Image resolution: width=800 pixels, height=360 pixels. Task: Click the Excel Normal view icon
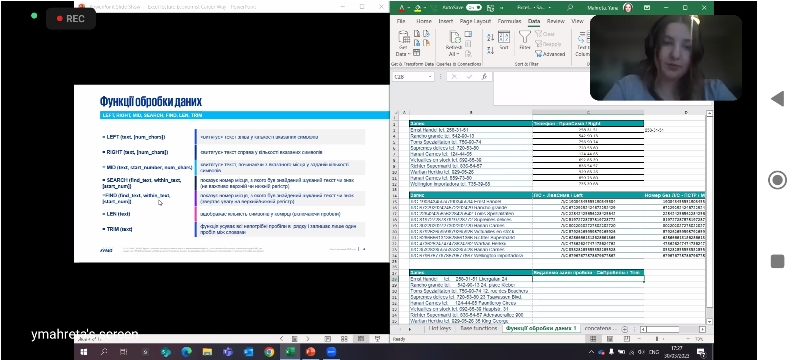593,339
